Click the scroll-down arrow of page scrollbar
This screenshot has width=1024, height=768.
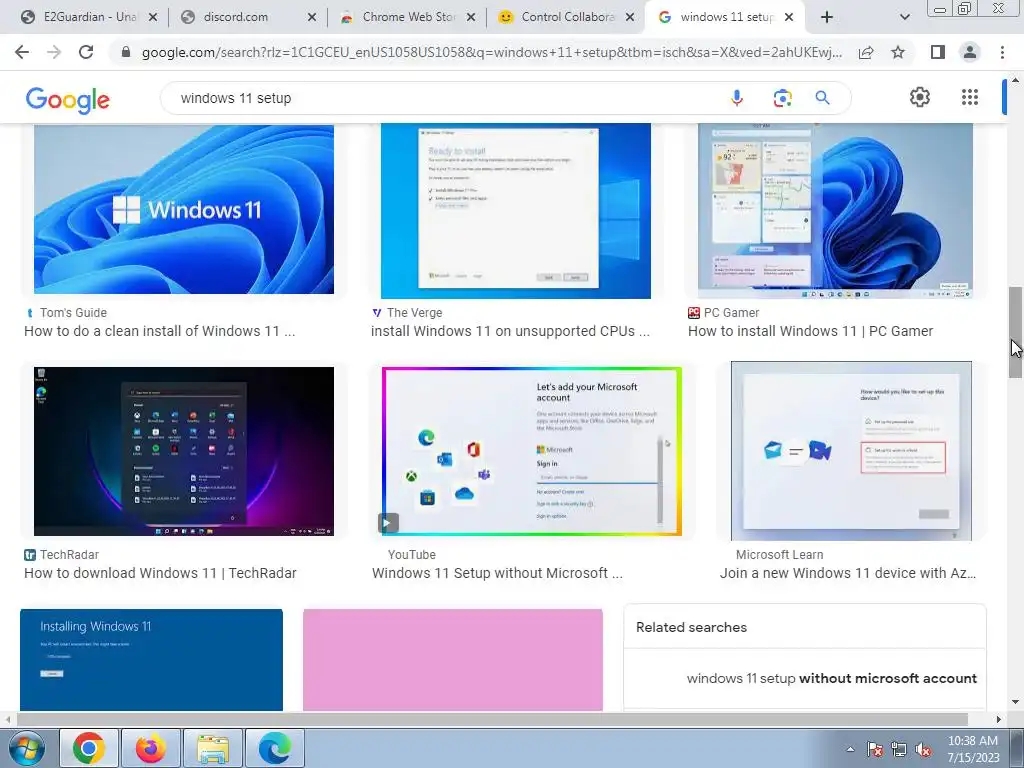(x=1015, y=703)
